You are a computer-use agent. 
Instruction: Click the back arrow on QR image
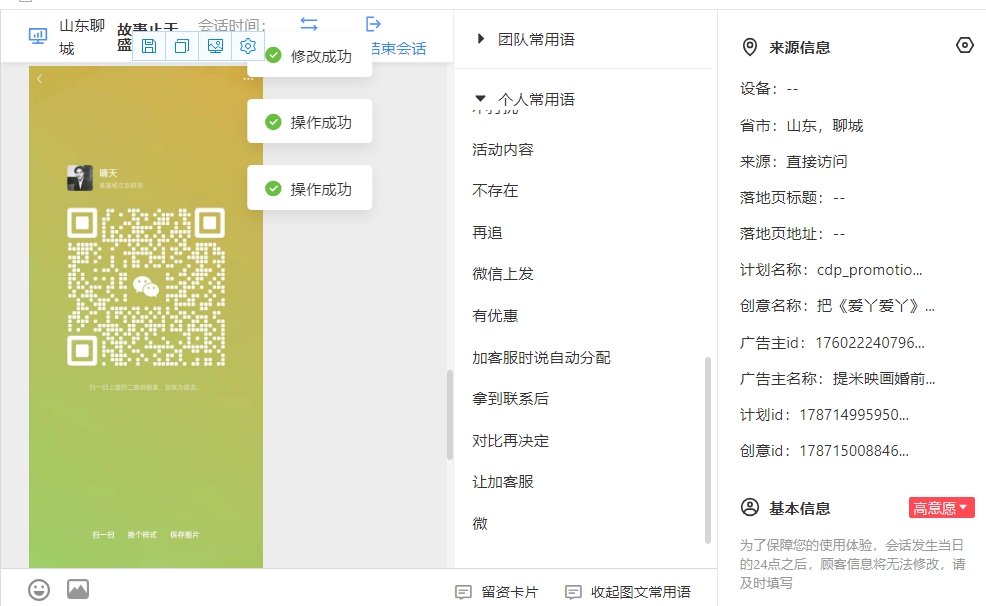click(40, 79)
